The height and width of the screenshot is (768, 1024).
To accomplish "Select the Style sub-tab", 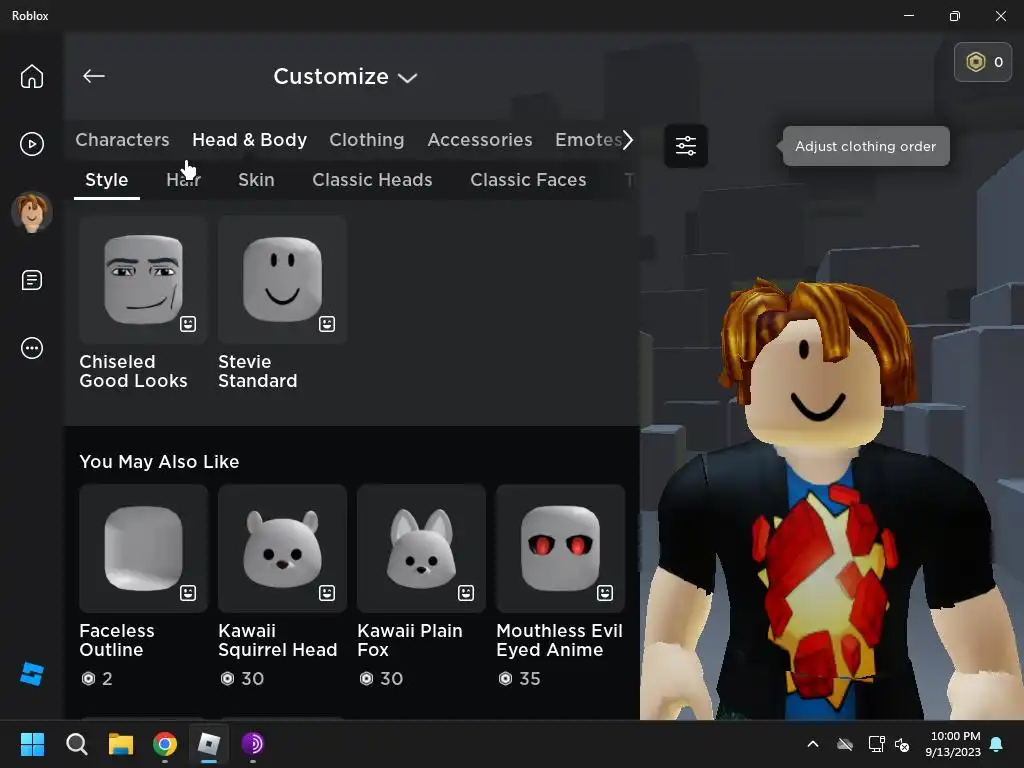I will 106,180.
